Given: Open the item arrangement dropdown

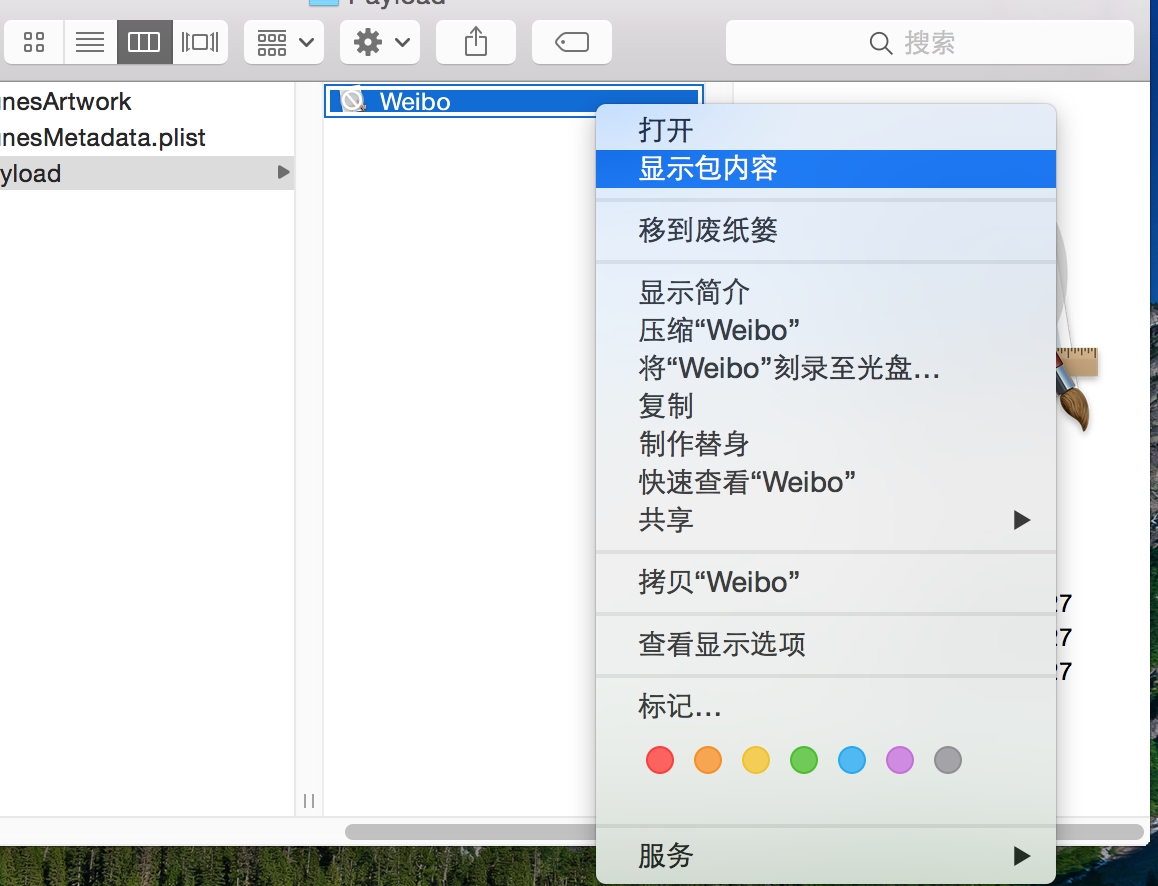Looking at the screenshot, I should pyautogui.click(x=284, y=42).
